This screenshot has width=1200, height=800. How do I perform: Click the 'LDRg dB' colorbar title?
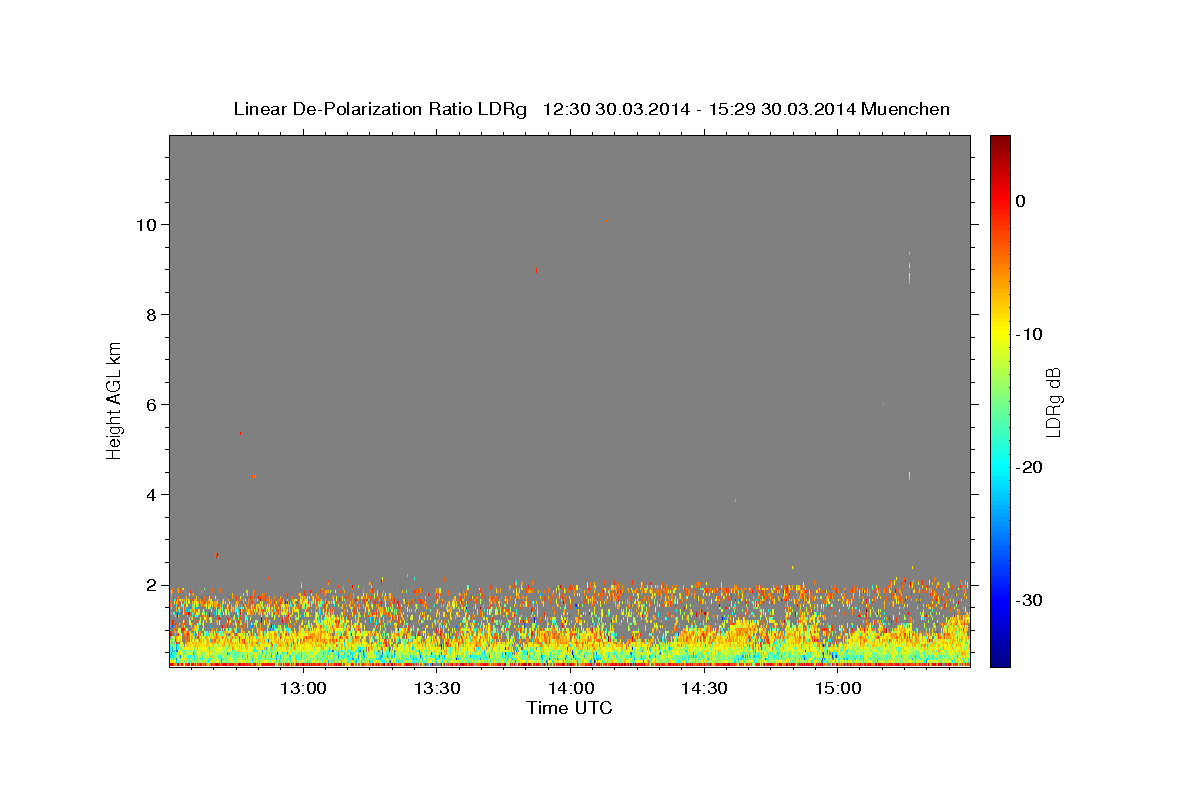point(1053,401)
